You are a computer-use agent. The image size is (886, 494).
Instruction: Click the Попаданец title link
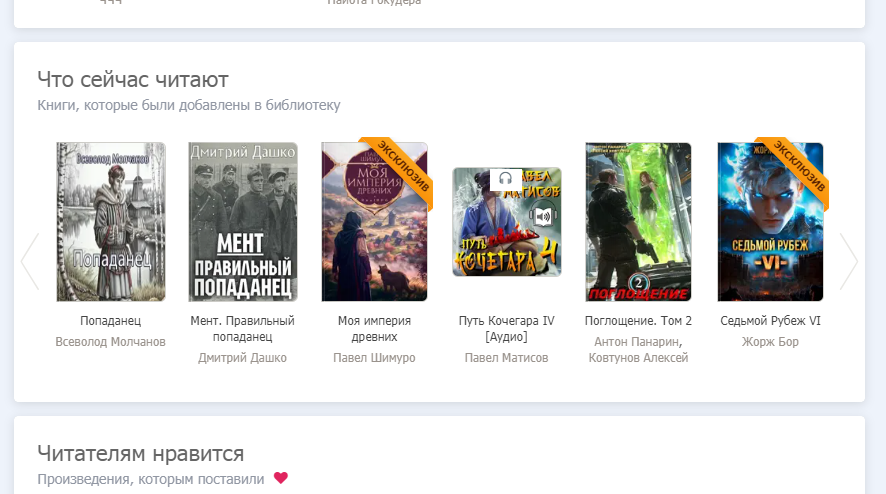(x=110, y=320)
